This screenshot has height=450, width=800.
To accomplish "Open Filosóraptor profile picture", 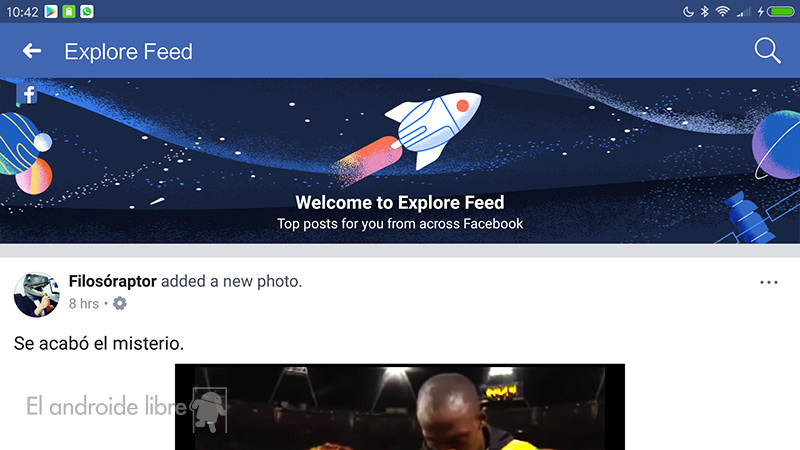I will [36, 294].
